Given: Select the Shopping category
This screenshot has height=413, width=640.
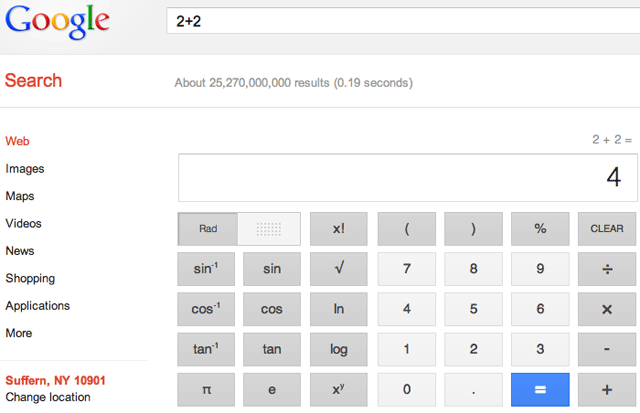Looking at the screenshot, I should (x=30, y=278).
